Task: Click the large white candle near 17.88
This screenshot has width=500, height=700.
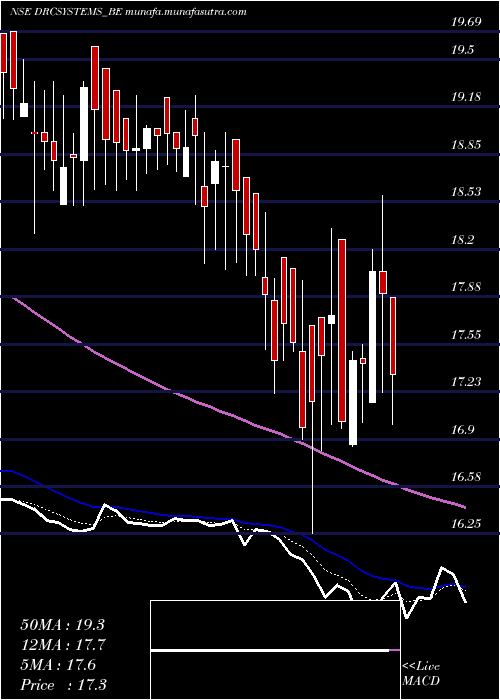Action: pyautogui.click(x=372, y=337)
